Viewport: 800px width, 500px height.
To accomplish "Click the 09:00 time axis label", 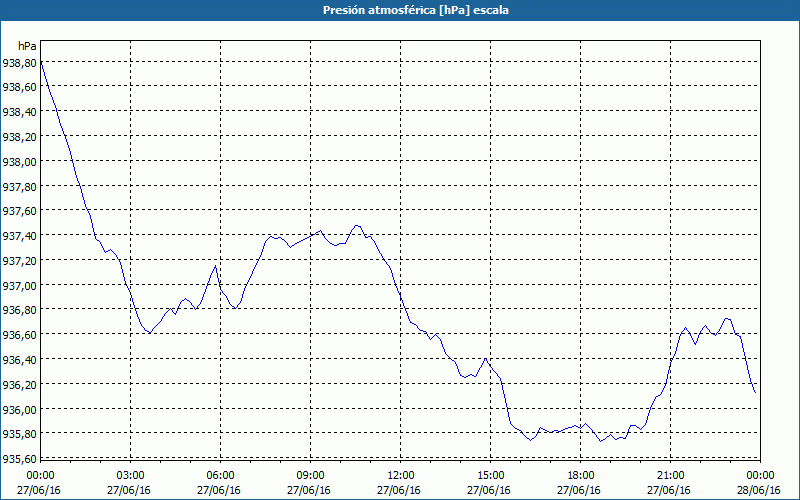I will [311, 476].
